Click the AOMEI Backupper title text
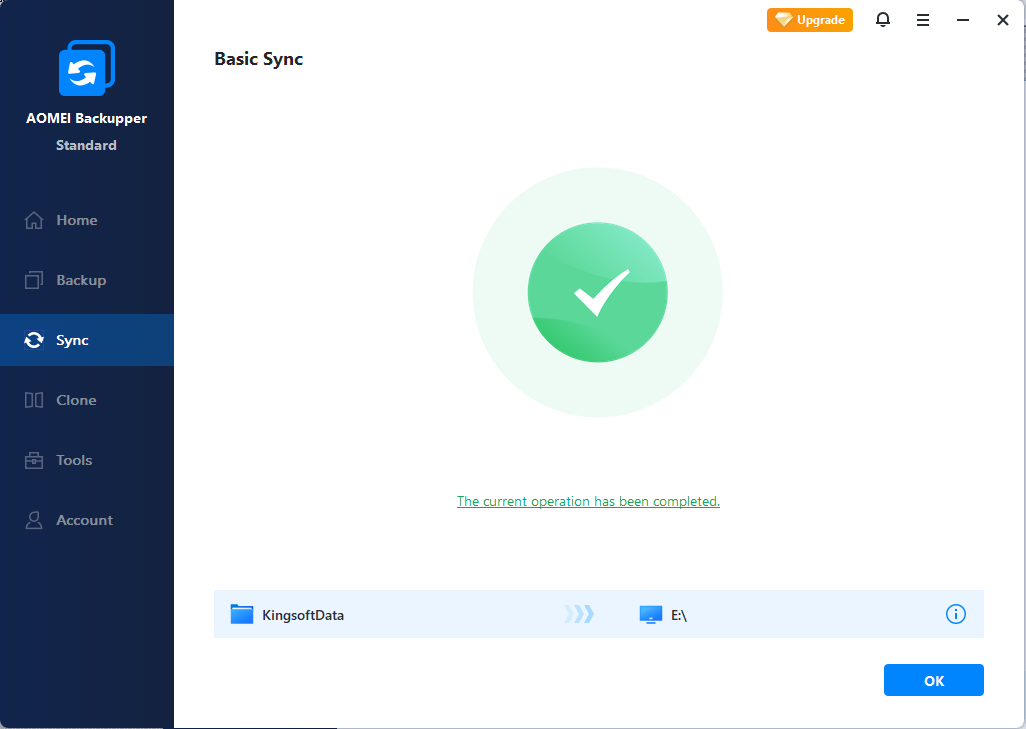This screenshot has height=729, width=1026. pos(86,118)
